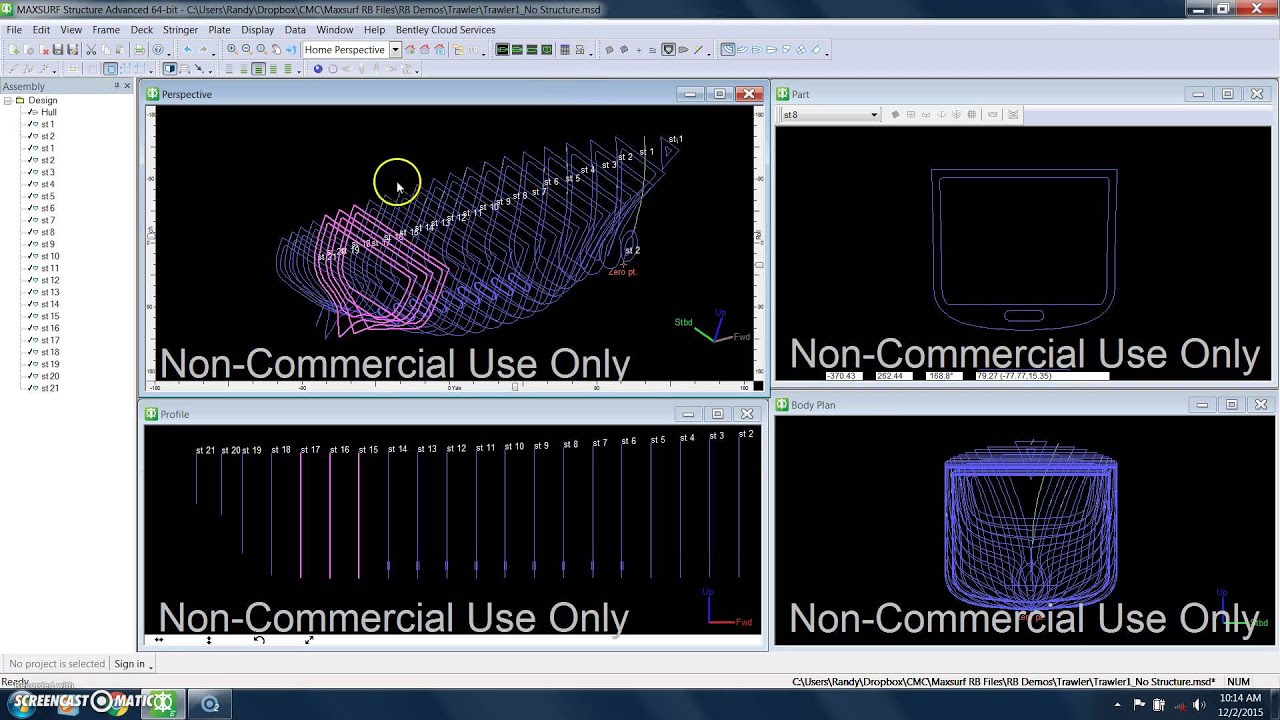This screenshot has height=720, width=1280.
Task: Open the st 8 part selector dropdown
Action: 873,115
